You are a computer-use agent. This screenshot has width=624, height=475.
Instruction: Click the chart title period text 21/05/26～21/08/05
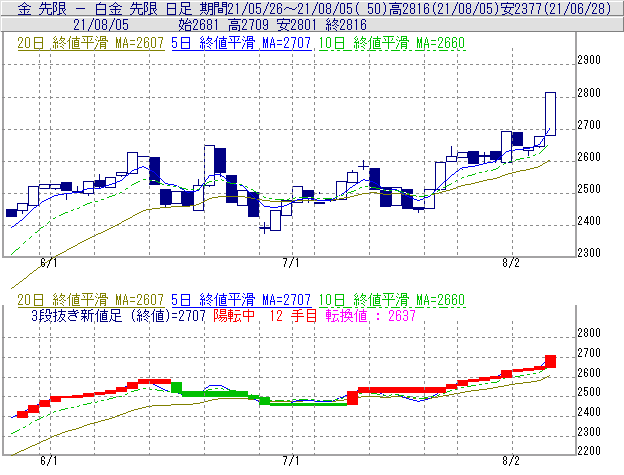[291, 8]
